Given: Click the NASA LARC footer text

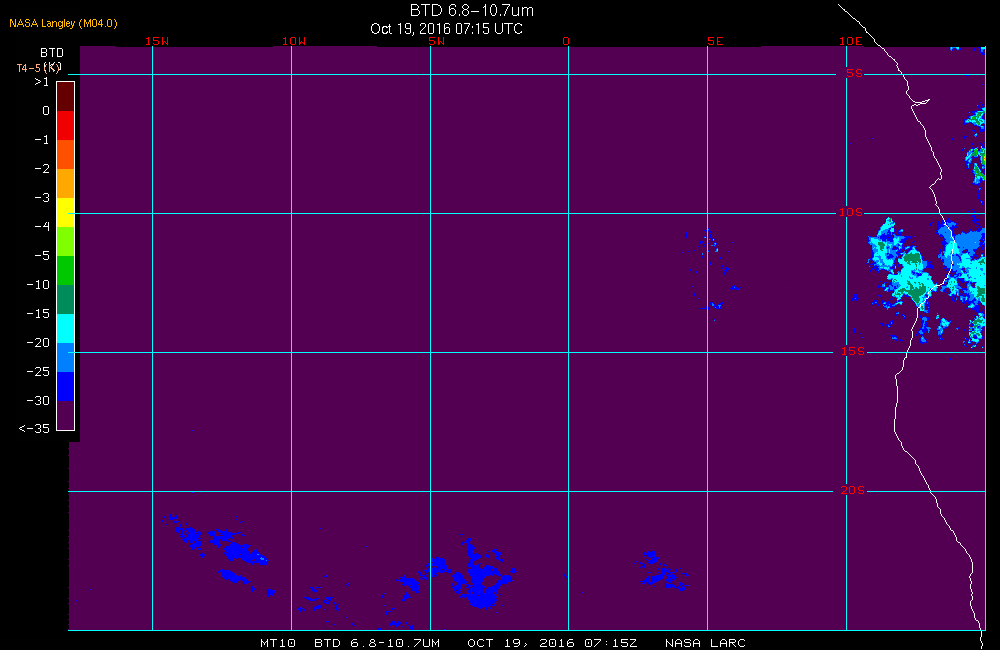Looking at the screenshot, I should tap(705, 642).
